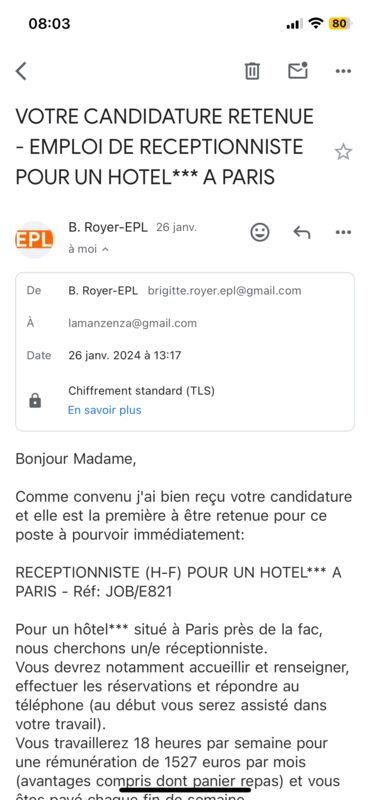Tap the encryption padlock icon
The image size is (370, 800).
point(35,401)
